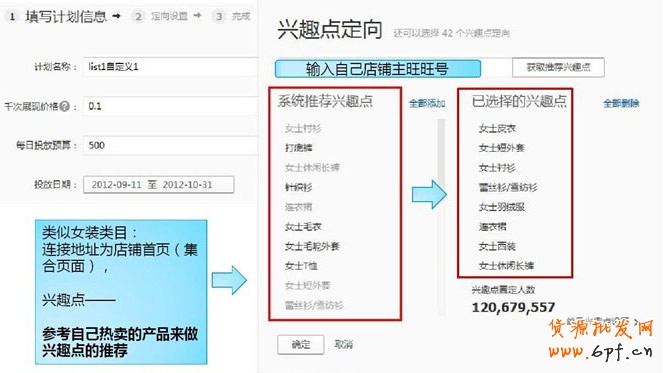Click the 全部删除 link
The width and height of the screenshot is (663, 373).
pyautogui.click(x=621, y=103)
